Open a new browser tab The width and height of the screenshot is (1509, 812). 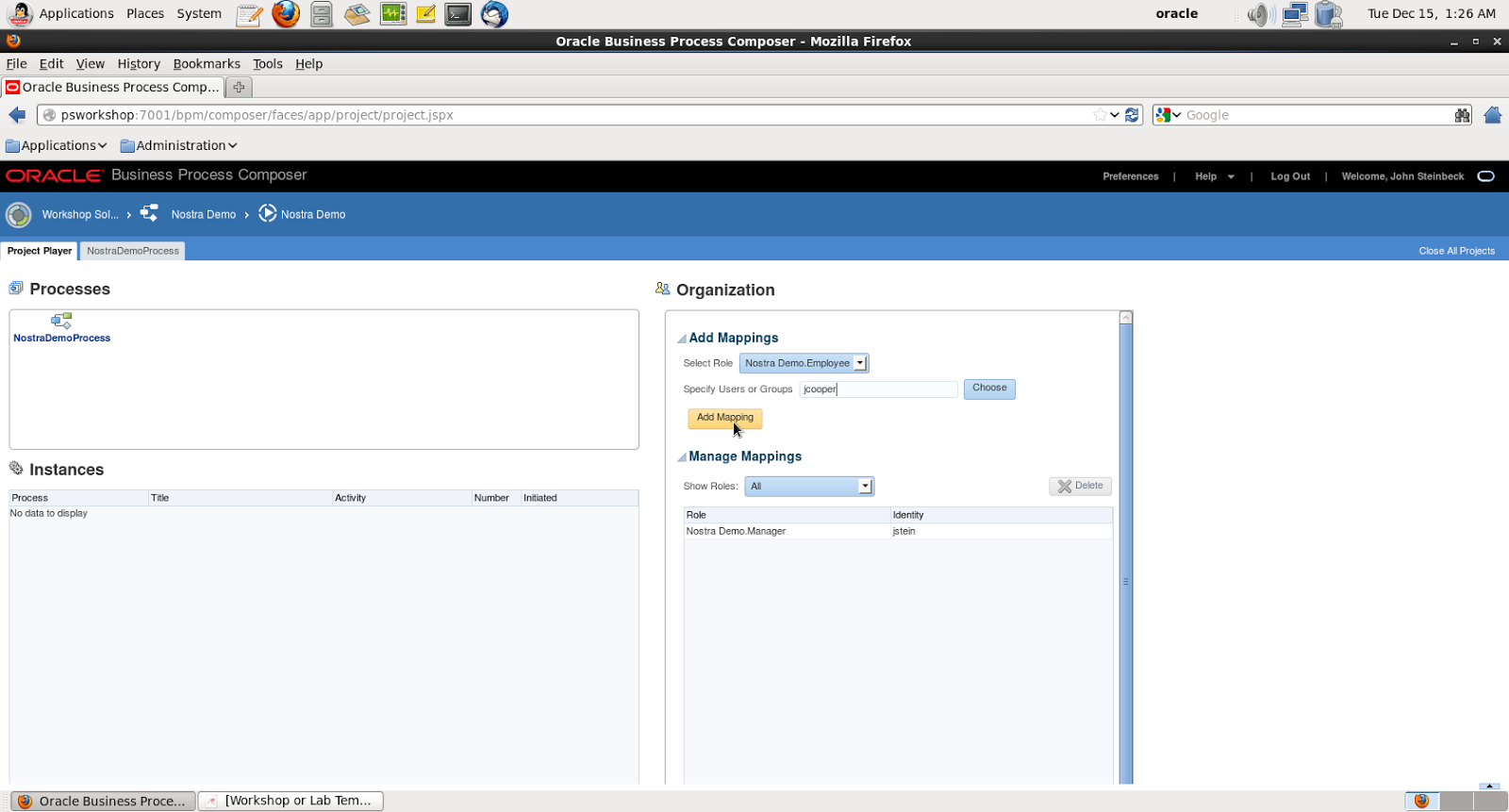[239, 87]
